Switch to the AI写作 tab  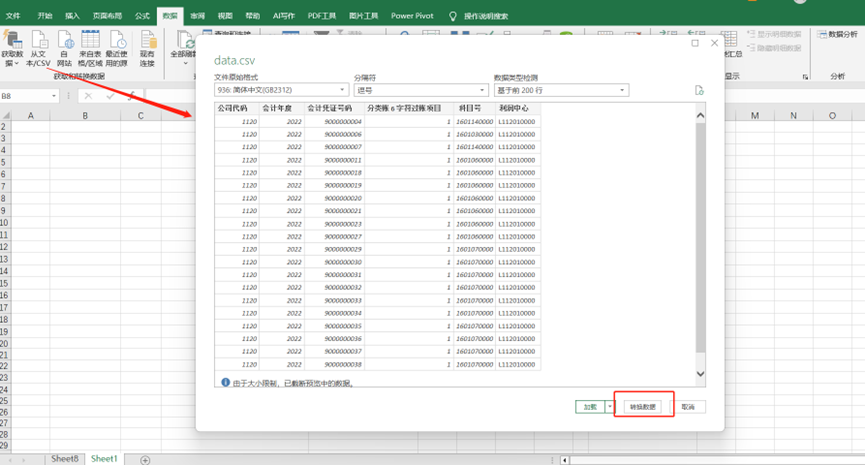[x=284, y=16]
